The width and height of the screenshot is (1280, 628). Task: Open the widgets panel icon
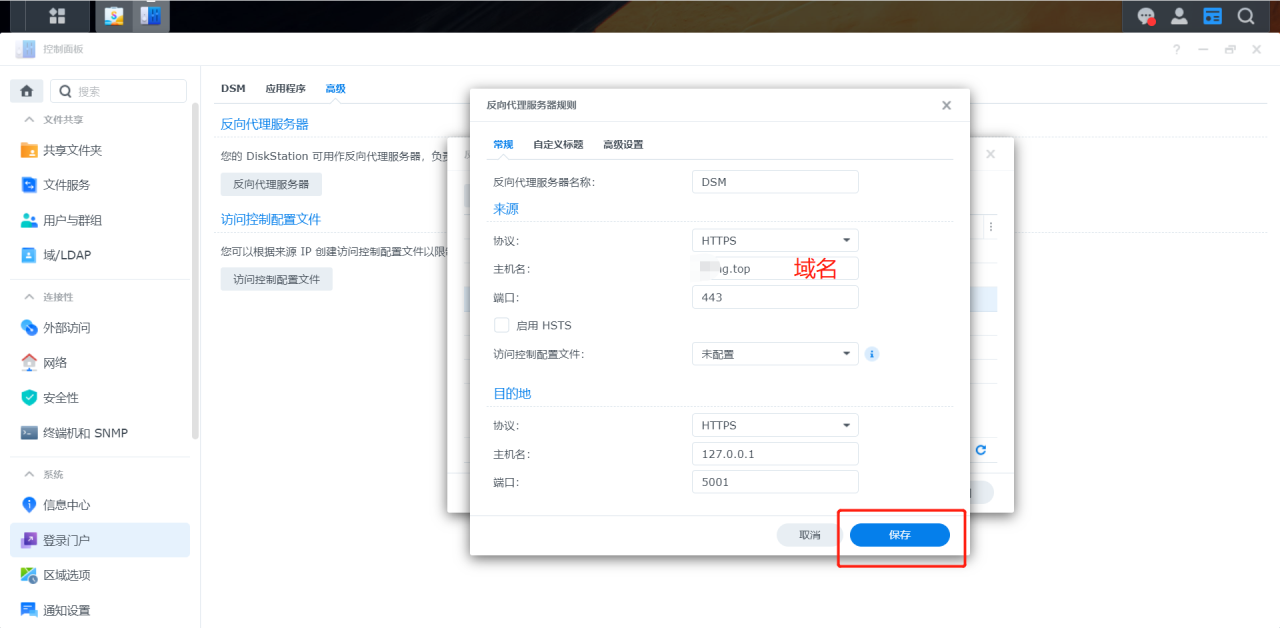(x=1212, y=16)
